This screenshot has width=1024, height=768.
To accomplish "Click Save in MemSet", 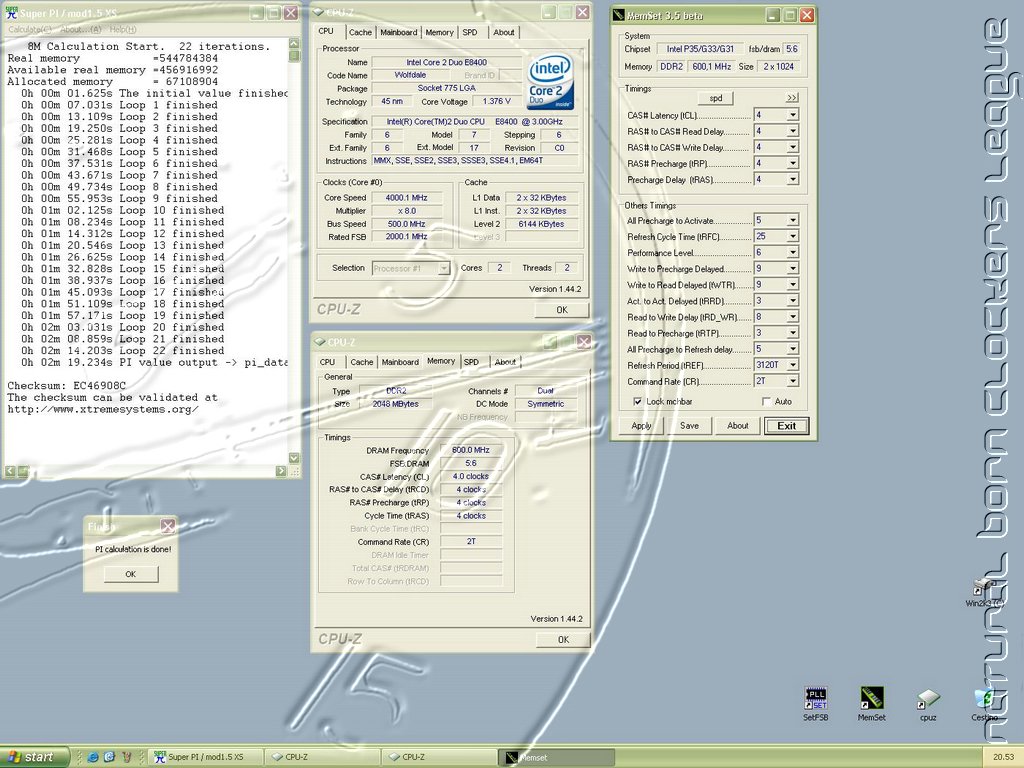I will [689, 426].
